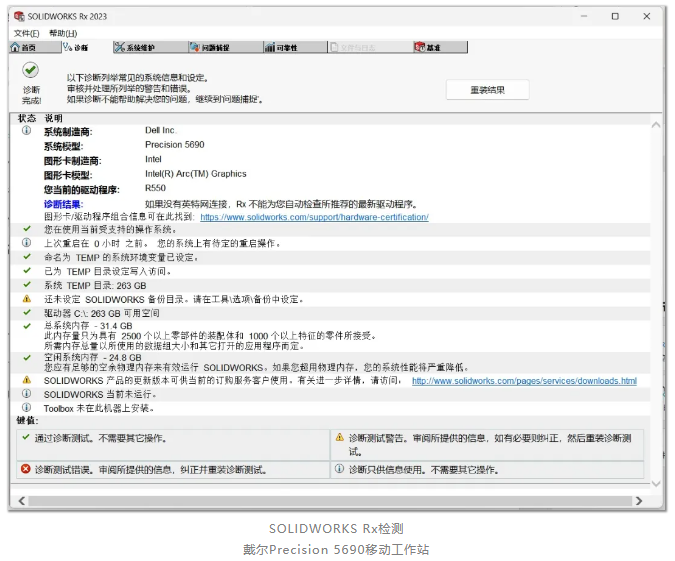
Task: Click warning icon beside SOLIDWORKS 产品的更新版本 row
Action: (x=27, y=380)
